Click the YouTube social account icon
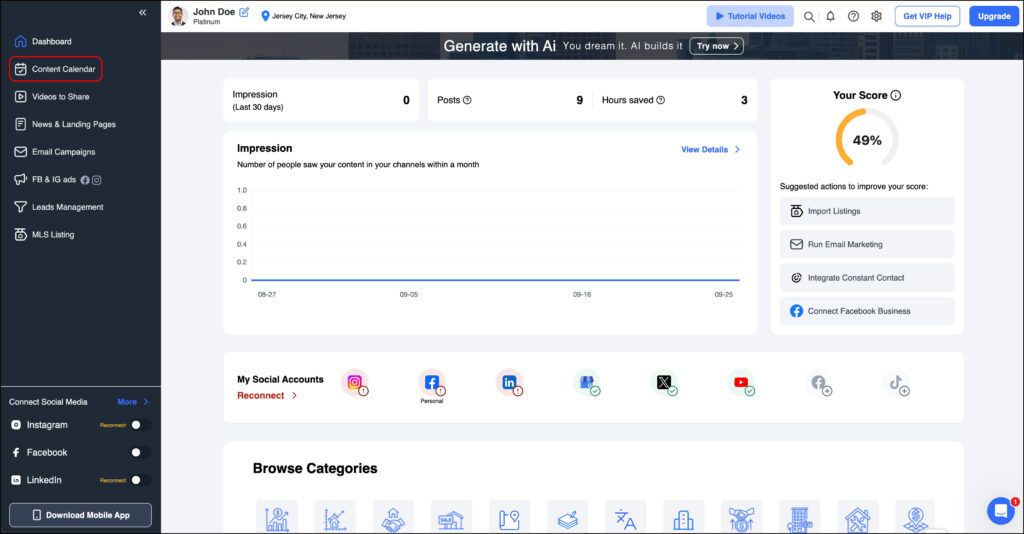The width and height of the screenshot is (1024, 534). click(741, 382)
